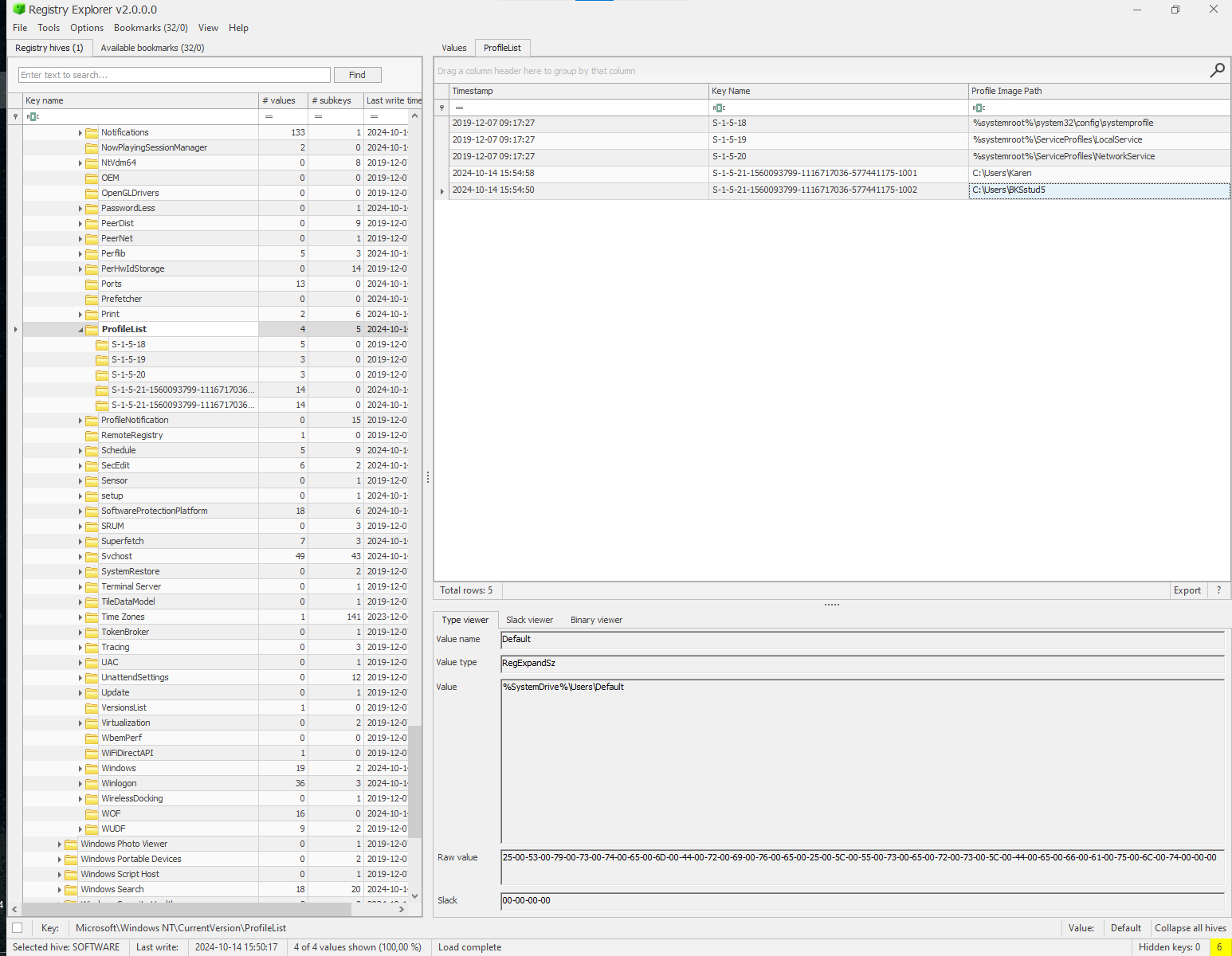The height and width of the screenshot is (956, 1232).
Task: Click the Winlogon folder icon
Action: coord(92,783)
